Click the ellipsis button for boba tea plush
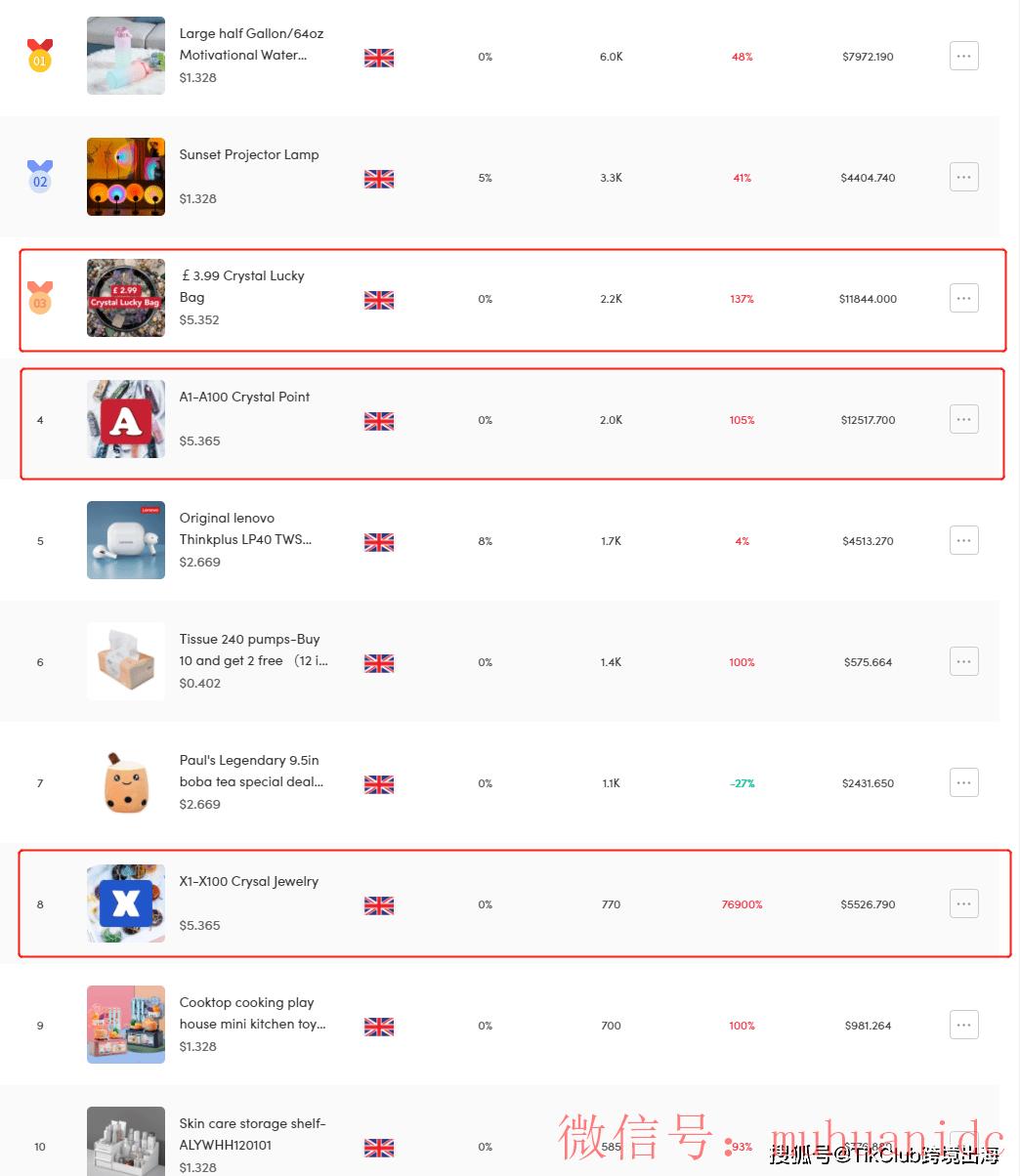1020x1176 pixels. point(963,782)
